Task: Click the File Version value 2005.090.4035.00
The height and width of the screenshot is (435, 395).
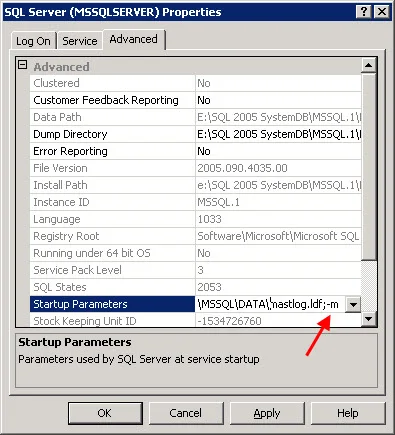Action: 278,168
